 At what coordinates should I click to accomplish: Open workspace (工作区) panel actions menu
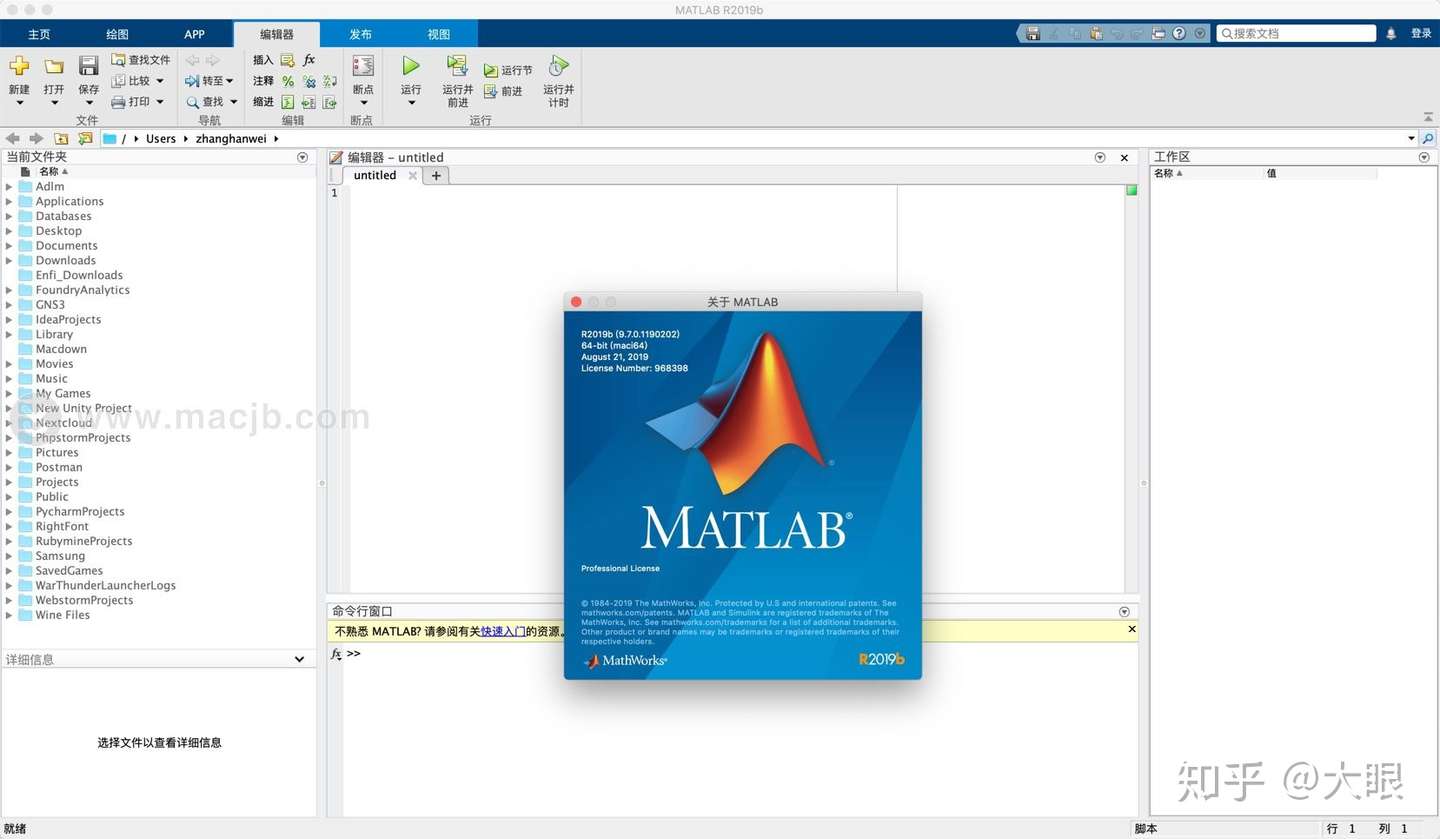[x=1425, y=157]
